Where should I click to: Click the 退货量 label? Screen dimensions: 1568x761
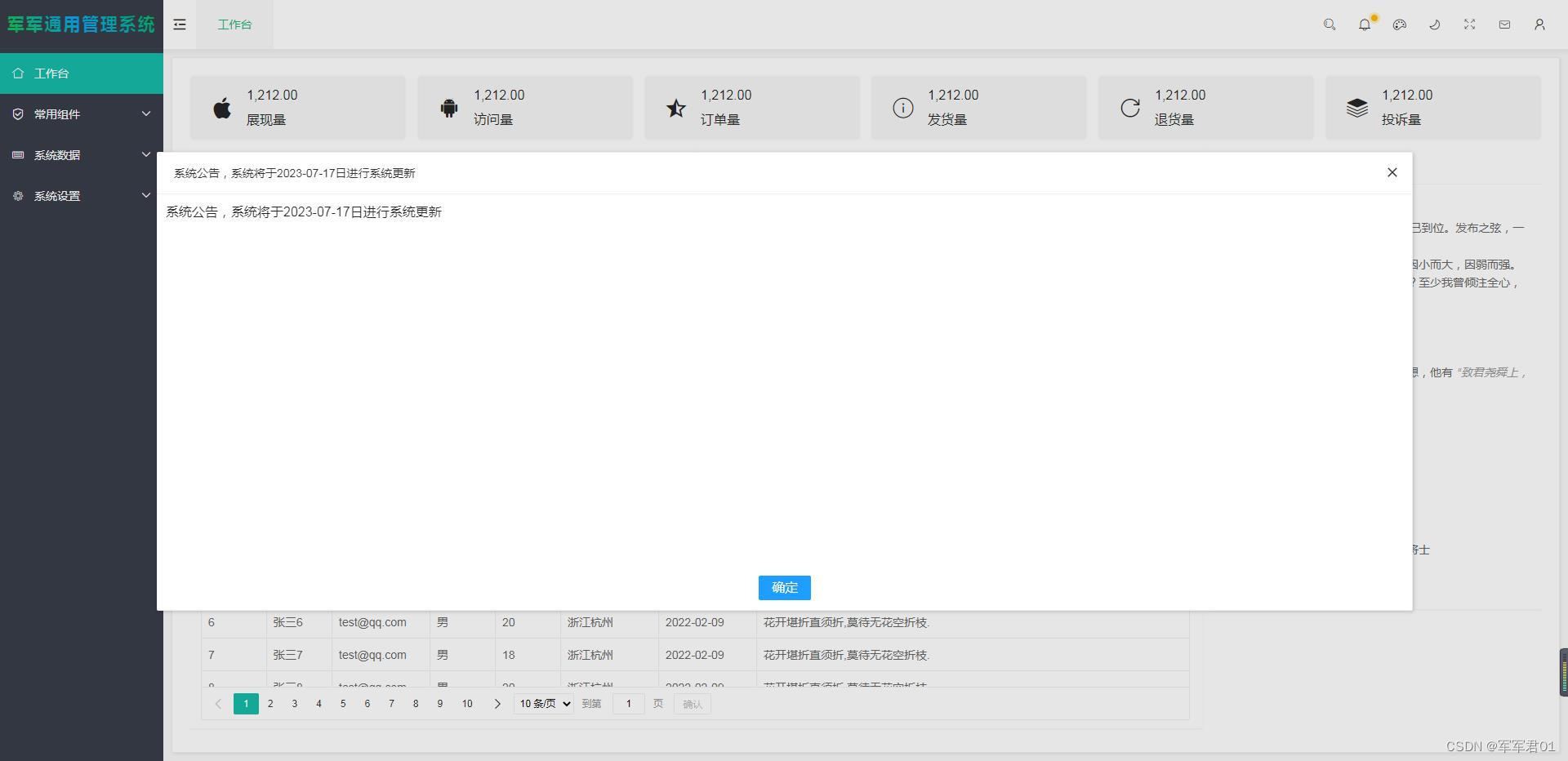(1174, 120)
